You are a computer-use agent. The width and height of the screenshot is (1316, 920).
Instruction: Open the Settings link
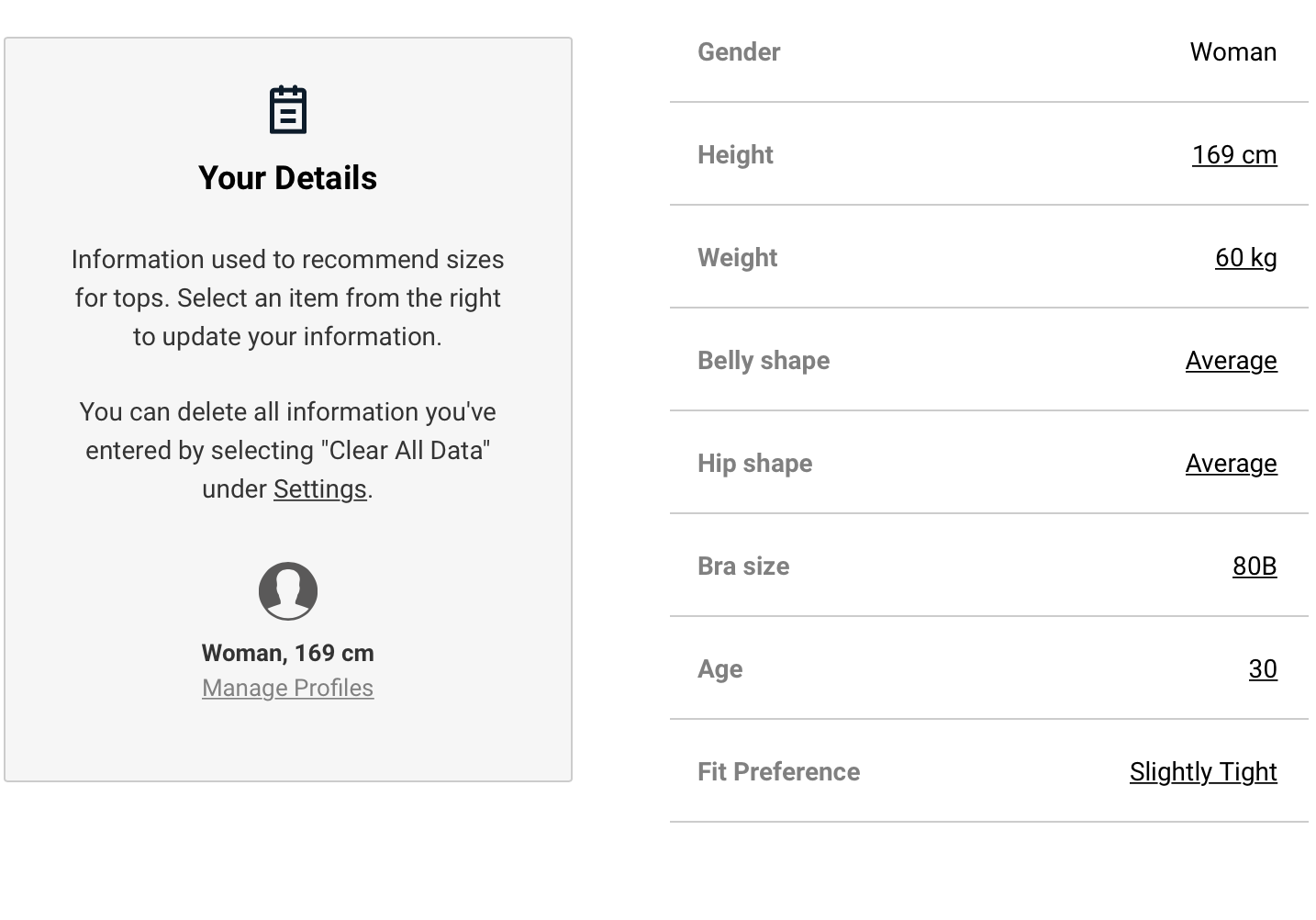tap(319, 489)
